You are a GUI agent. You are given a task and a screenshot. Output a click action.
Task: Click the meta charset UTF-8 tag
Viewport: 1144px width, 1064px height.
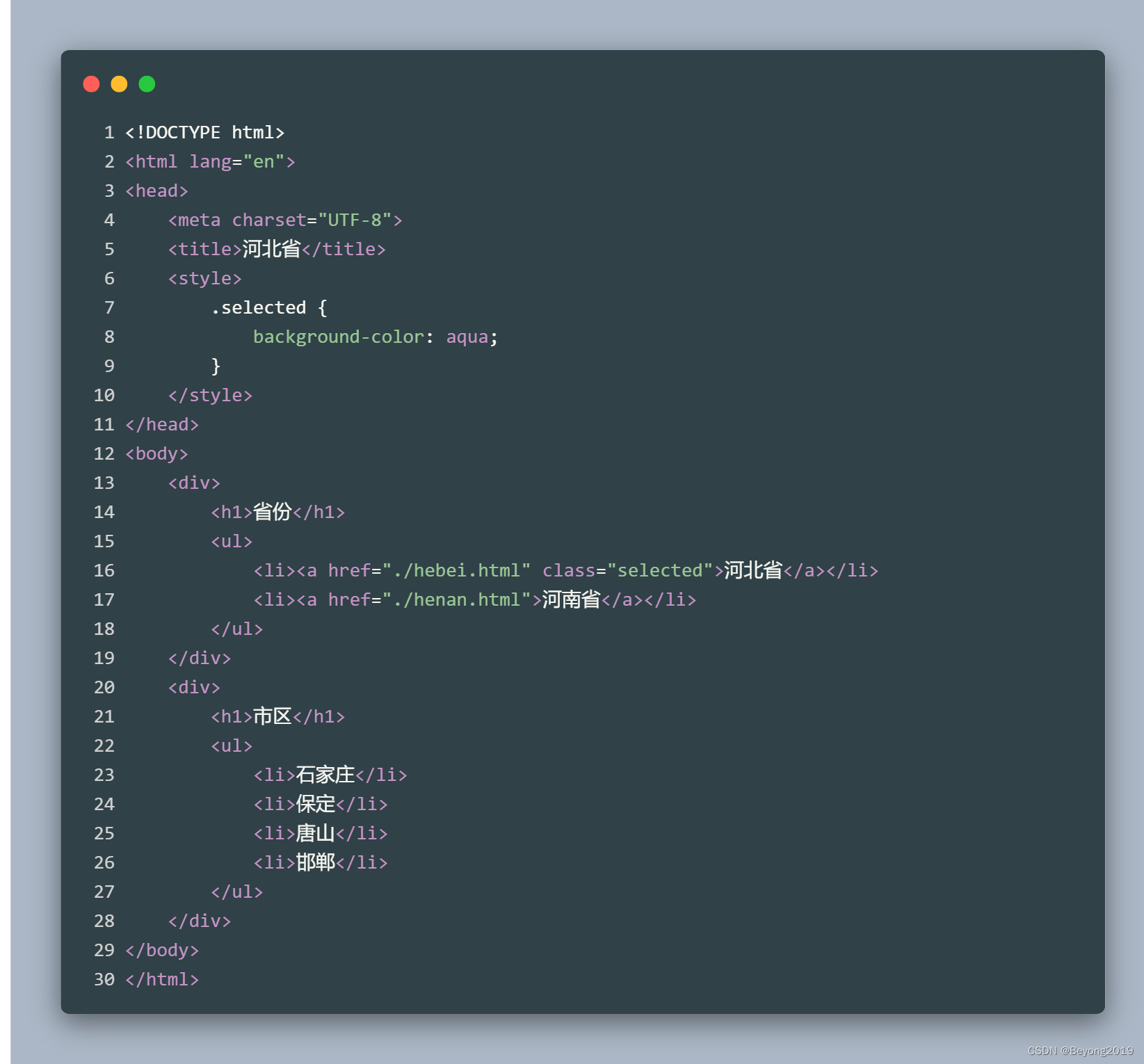[x=285, y=220]
